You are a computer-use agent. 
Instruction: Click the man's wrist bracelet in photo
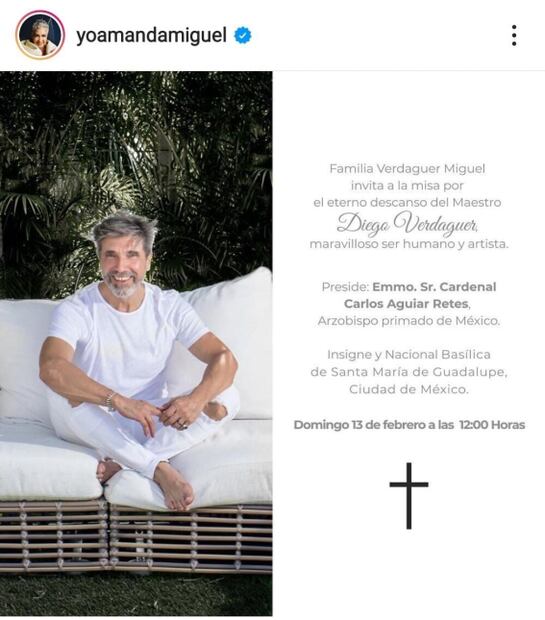coord(110,401)
